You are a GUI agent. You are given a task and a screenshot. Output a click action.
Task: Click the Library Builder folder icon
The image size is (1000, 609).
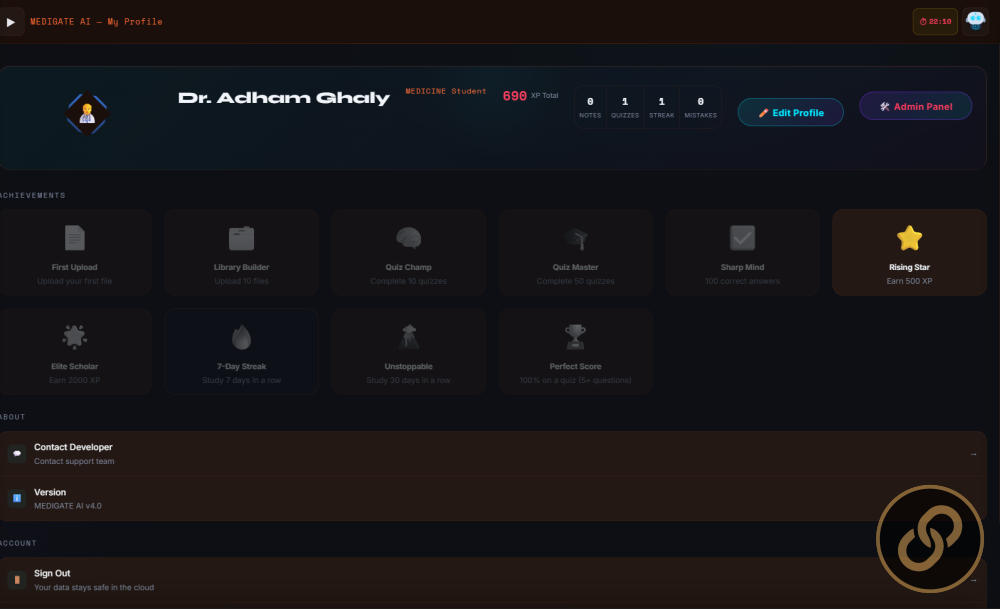point(242,238)
